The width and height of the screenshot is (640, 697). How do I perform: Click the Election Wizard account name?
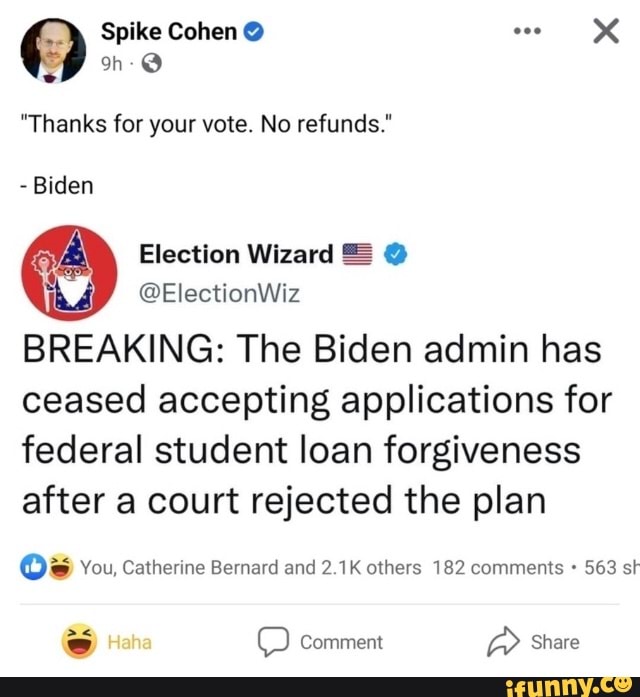point(236,254)
